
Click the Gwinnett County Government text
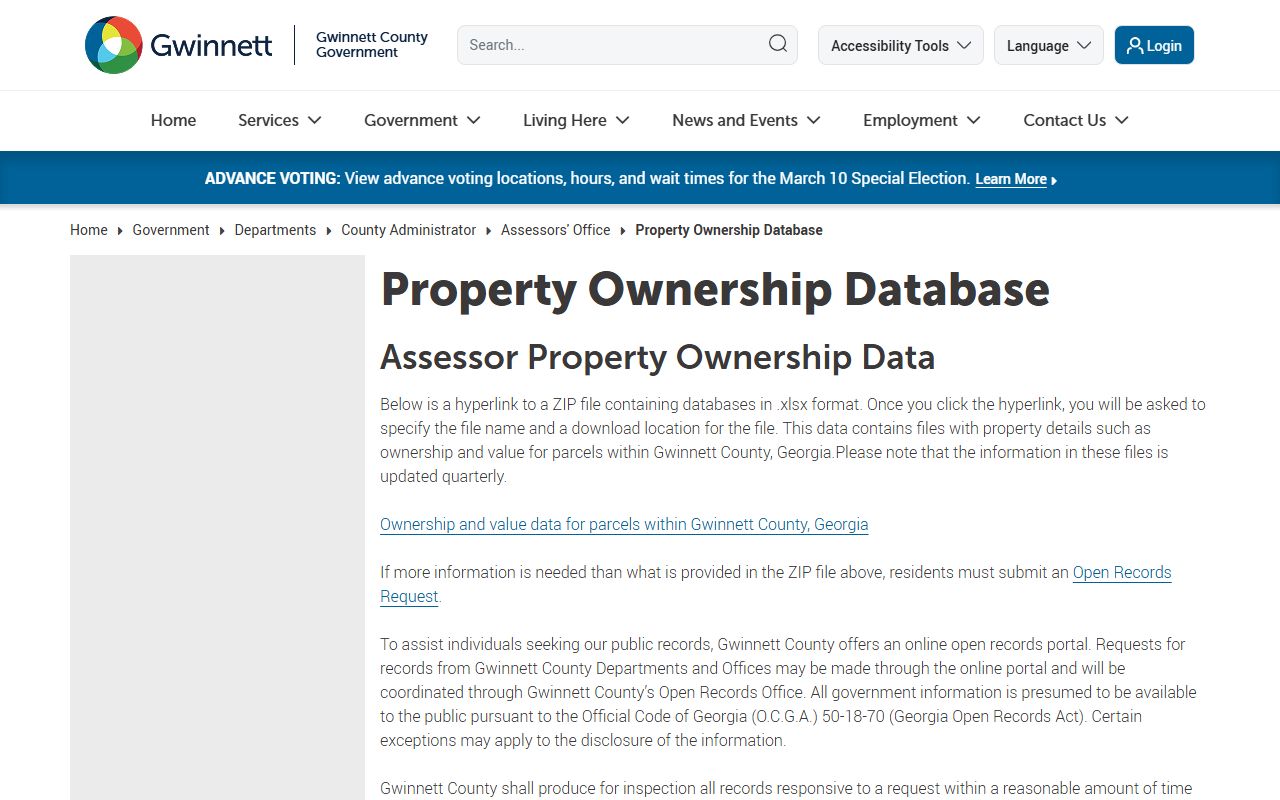[x=372, y=45]
